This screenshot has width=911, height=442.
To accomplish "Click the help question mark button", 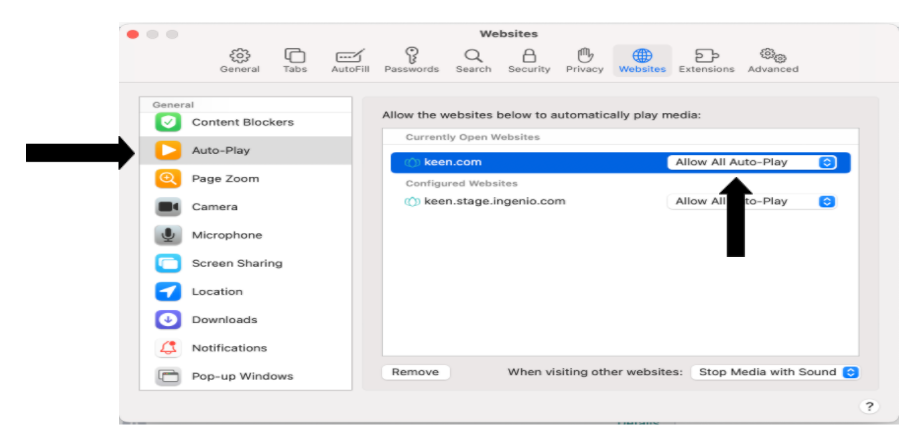I will point(869,406).
